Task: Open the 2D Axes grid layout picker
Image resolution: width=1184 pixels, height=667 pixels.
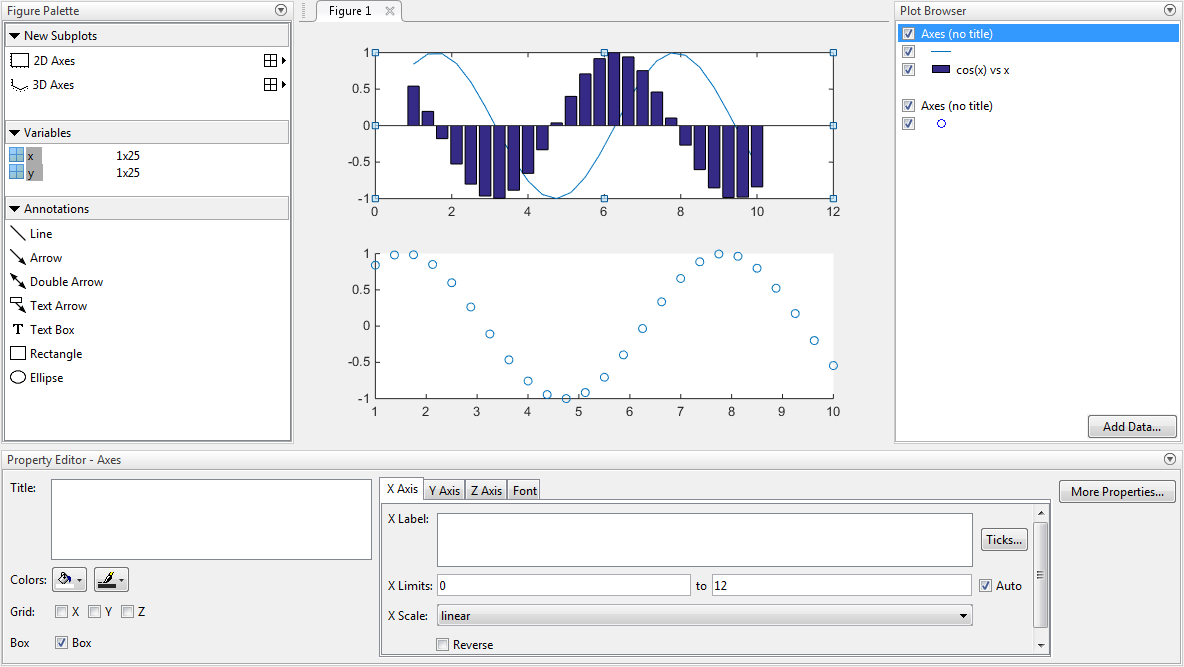Action: 270,60
